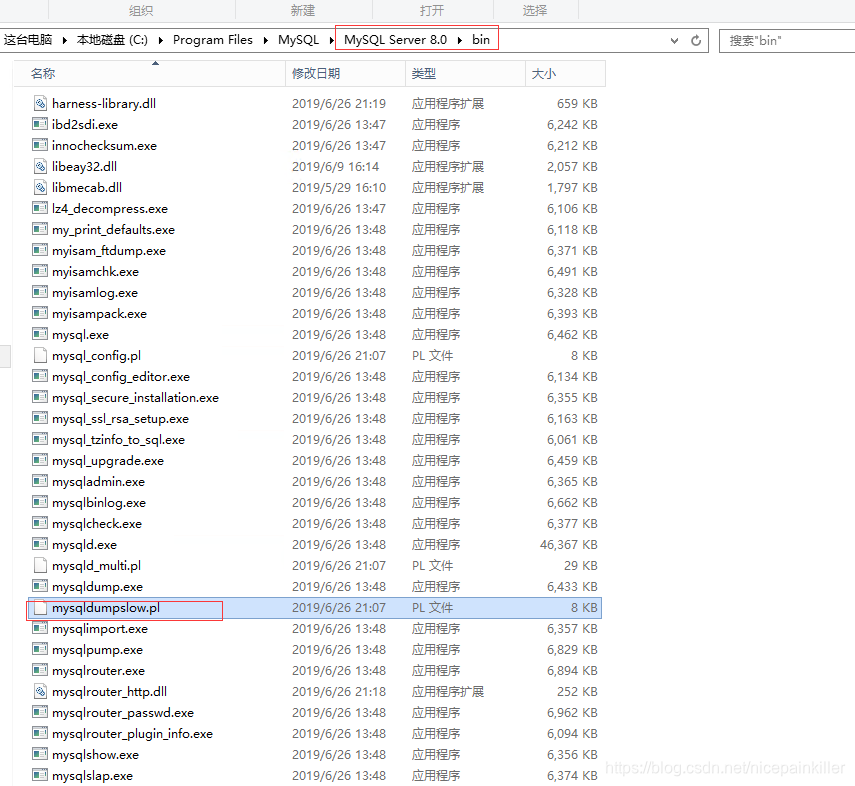Navigate to MySQL Server 8.0 breadcrumb
This screenshot has width=855, height=786.
[x=395, y=40]
